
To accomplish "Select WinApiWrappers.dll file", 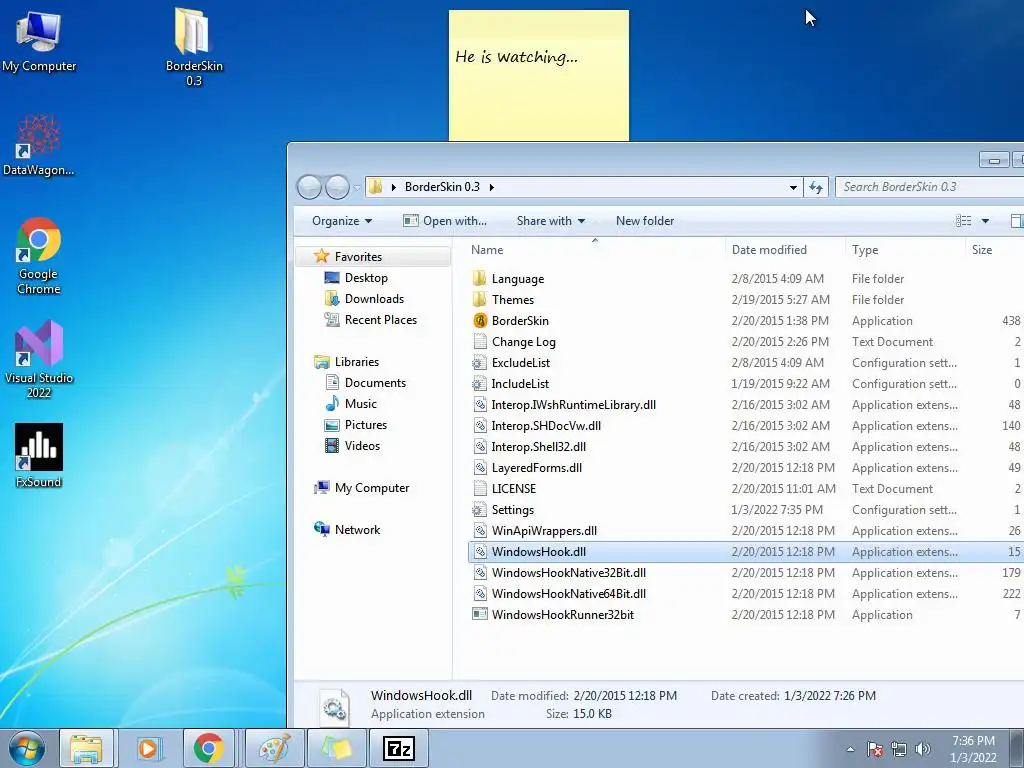I will [x=544, y=531].
